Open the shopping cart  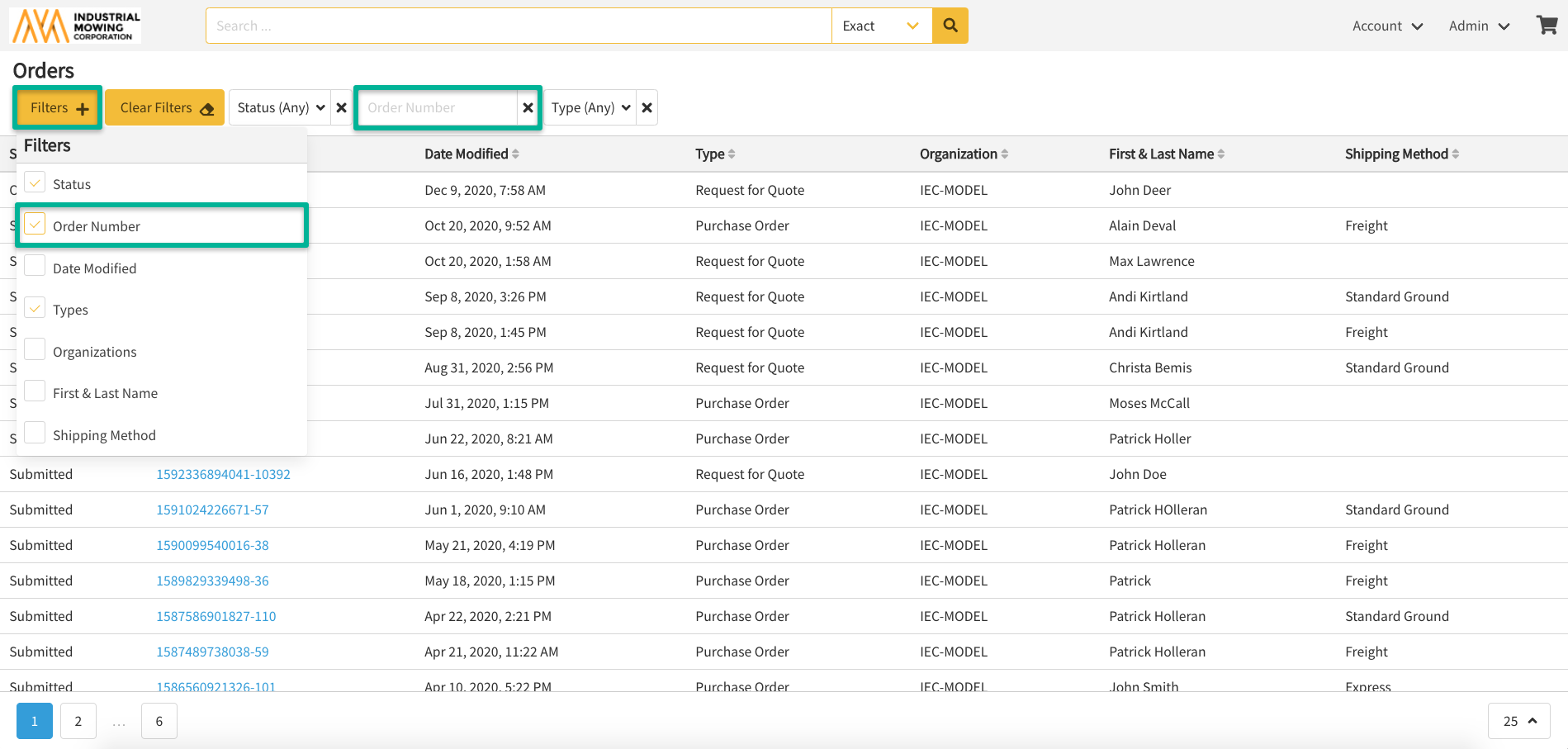point(1547,26)
